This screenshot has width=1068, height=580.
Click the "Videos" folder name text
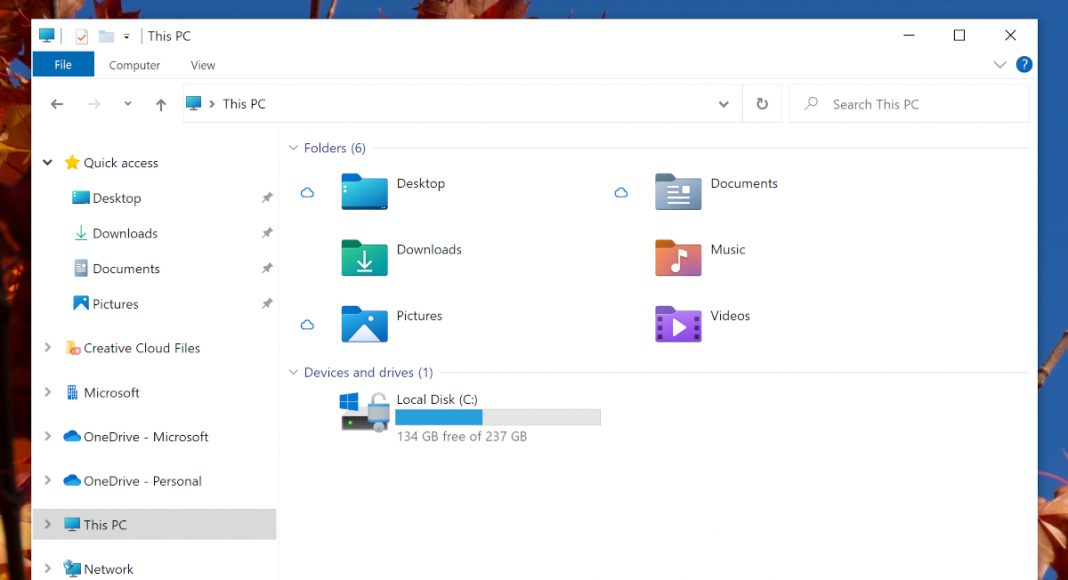tap(730, 316)
